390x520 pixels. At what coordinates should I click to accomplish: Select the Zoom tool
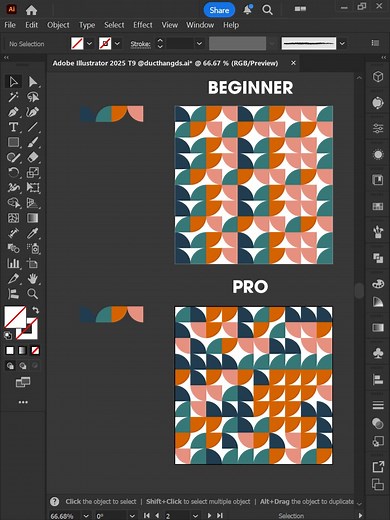pos(33,294)
